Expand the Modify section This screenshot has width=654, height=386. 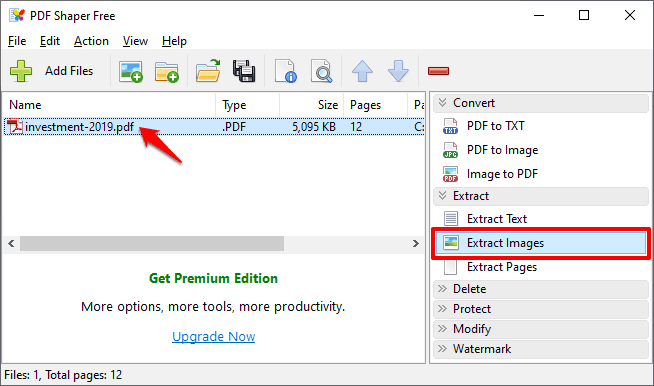pos(541,329)
